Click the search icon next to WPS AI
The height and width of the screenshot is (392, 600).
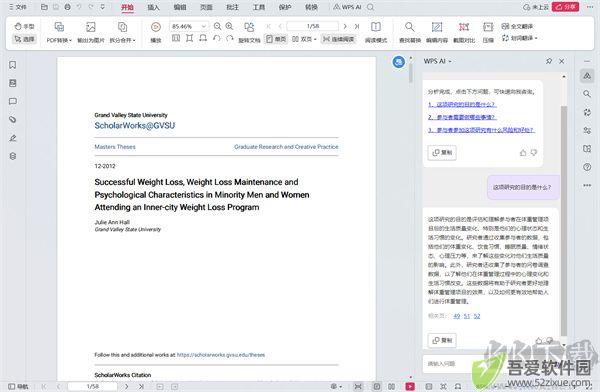370,7
